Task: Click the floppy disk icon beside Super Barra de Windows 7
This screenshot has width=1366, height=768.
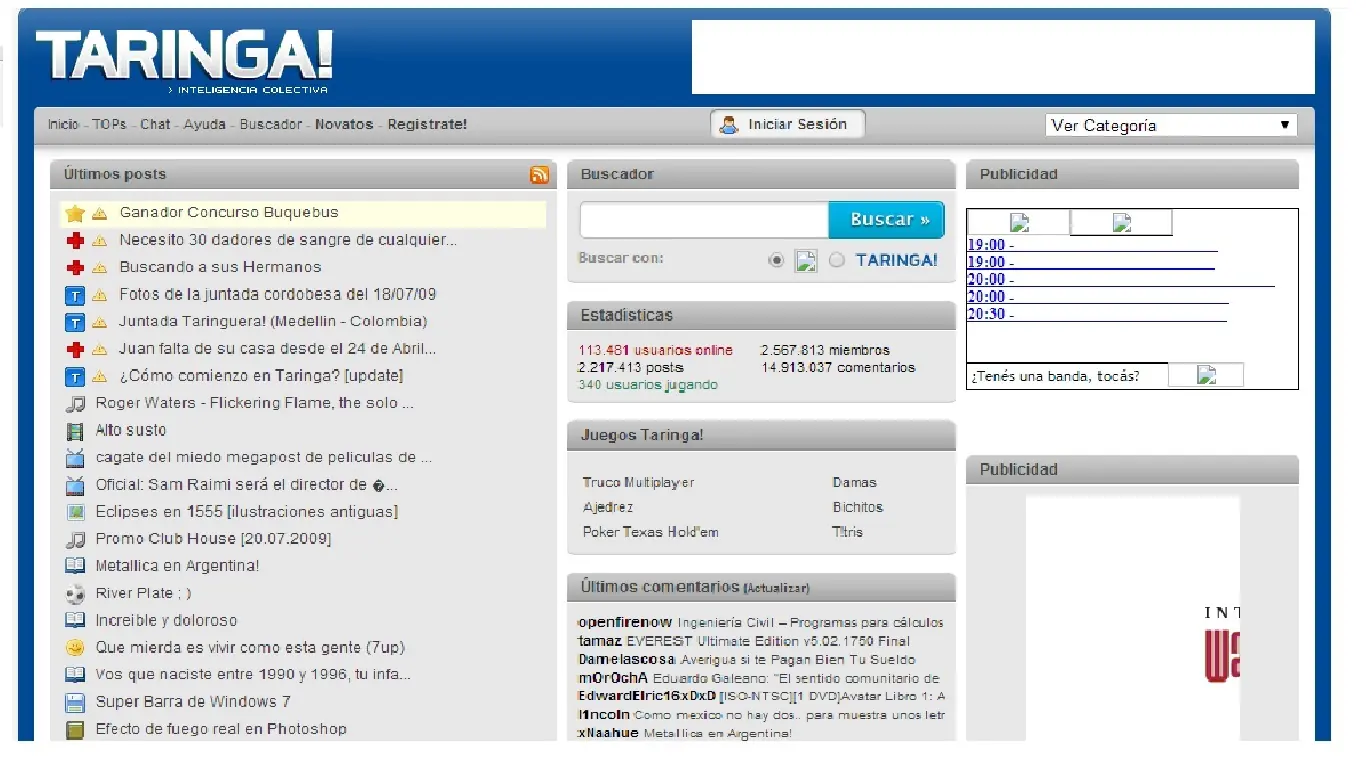Action: click(x=75, y=702)
